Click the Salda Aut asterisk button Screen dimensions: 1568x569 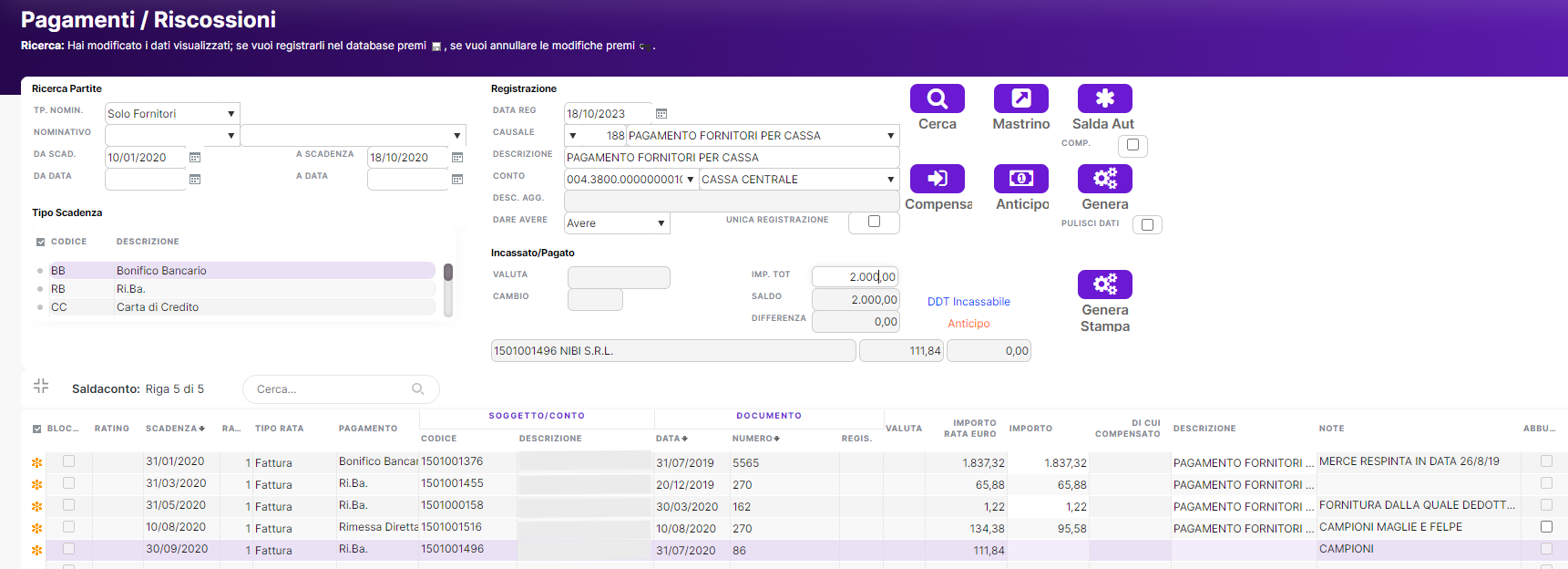pos(1104,98)
